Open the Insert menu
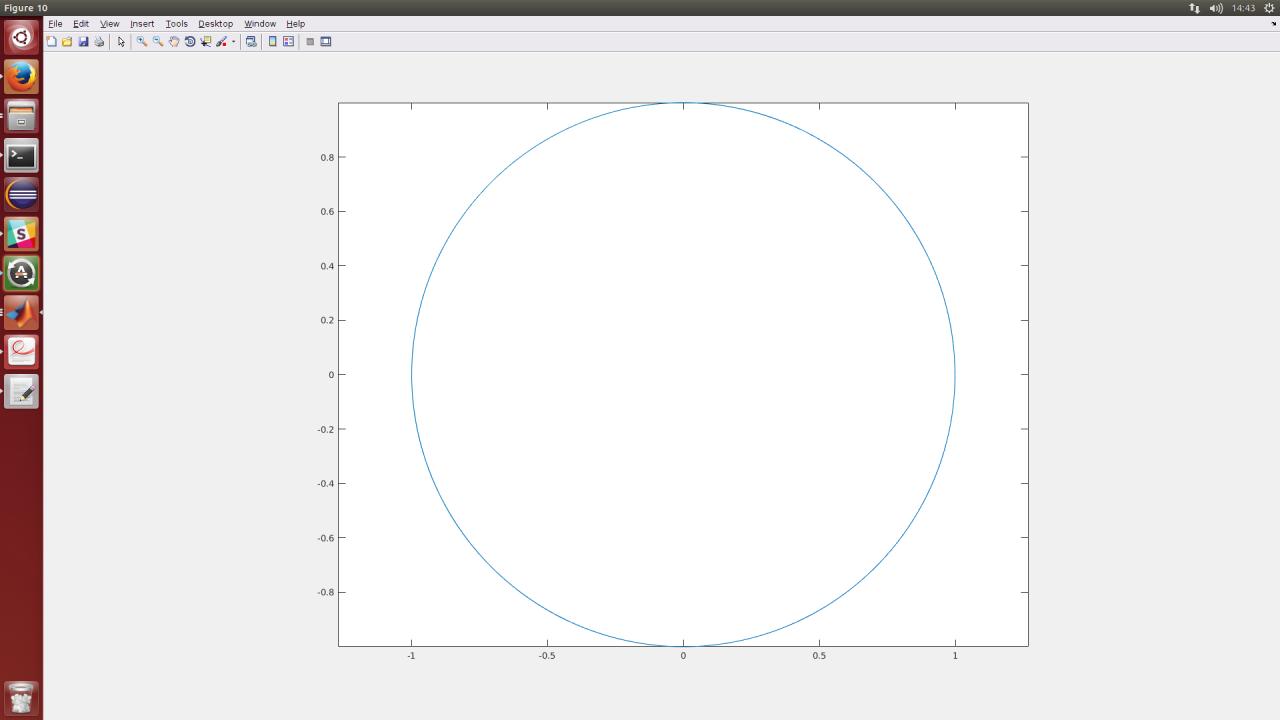Viewport: 1280px width, 720px height. [x=142, y=24]
